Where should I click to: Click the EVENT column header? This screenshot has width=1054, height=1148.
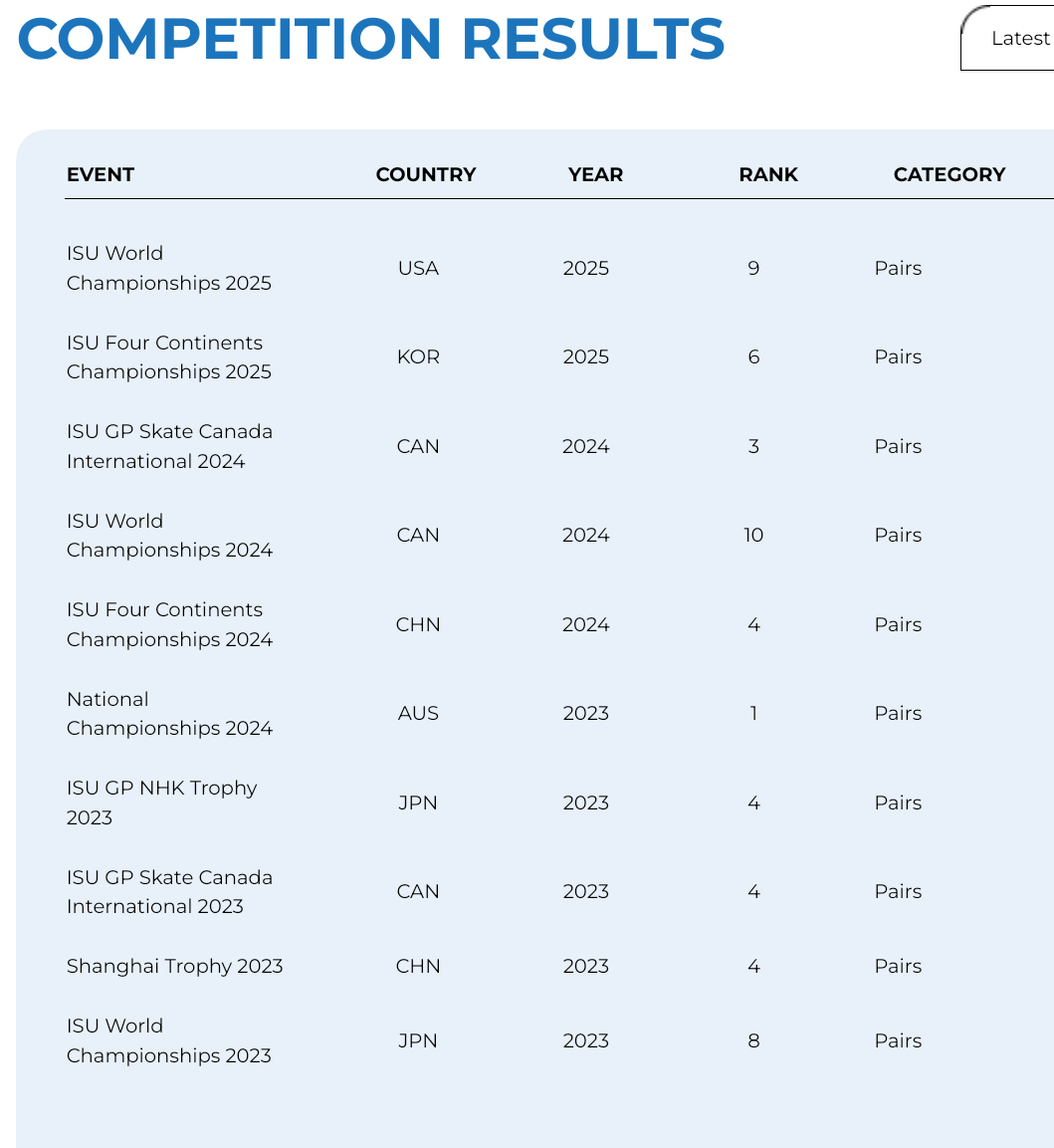click(x=101, y=174)
